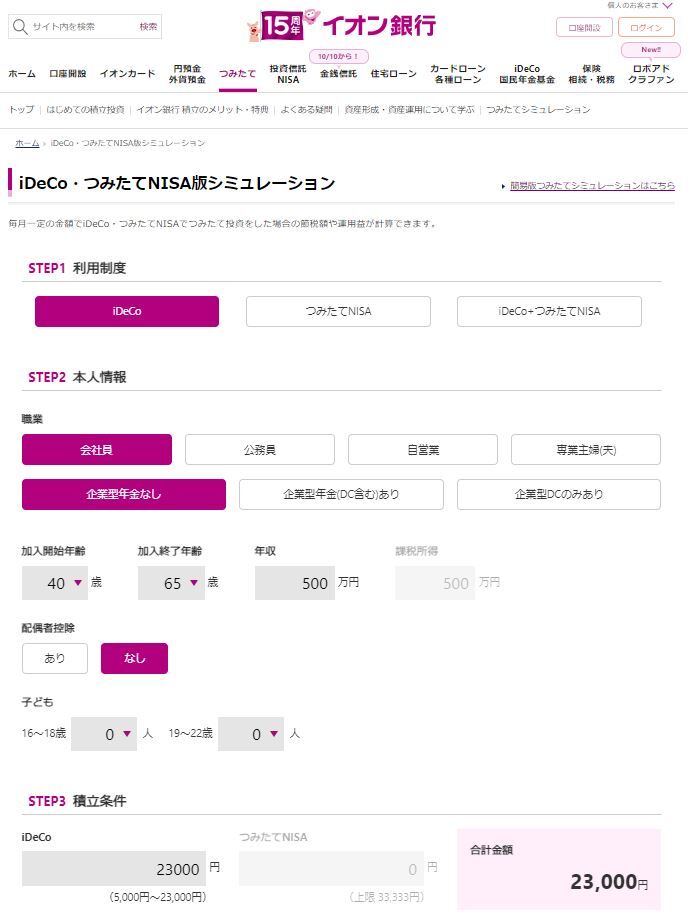Image resolution: width=688 pixels, height=922 pixels.
Task: Open 保険 相続・税務 menu item
Action: click(x=591, y=74)
